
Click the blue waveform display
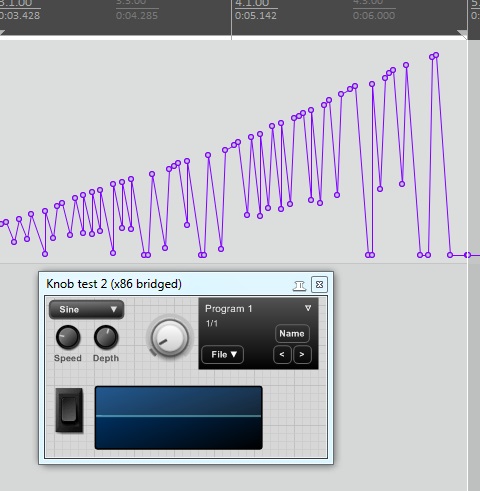(179, 418)
